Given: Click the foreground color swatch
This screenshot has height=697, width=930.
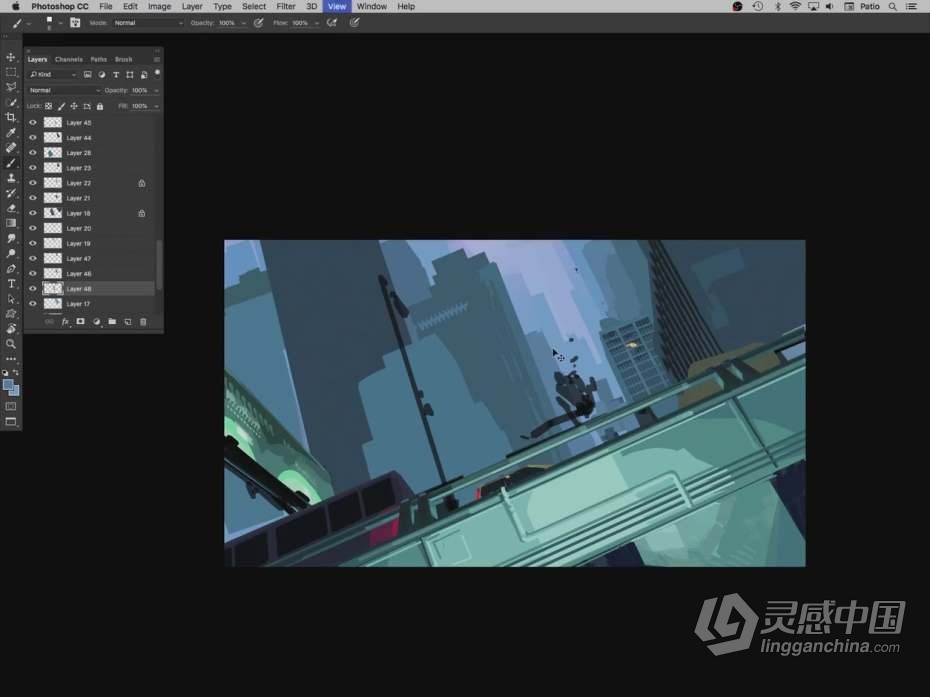Looking at the screenshot, I should tap(8, 385).
